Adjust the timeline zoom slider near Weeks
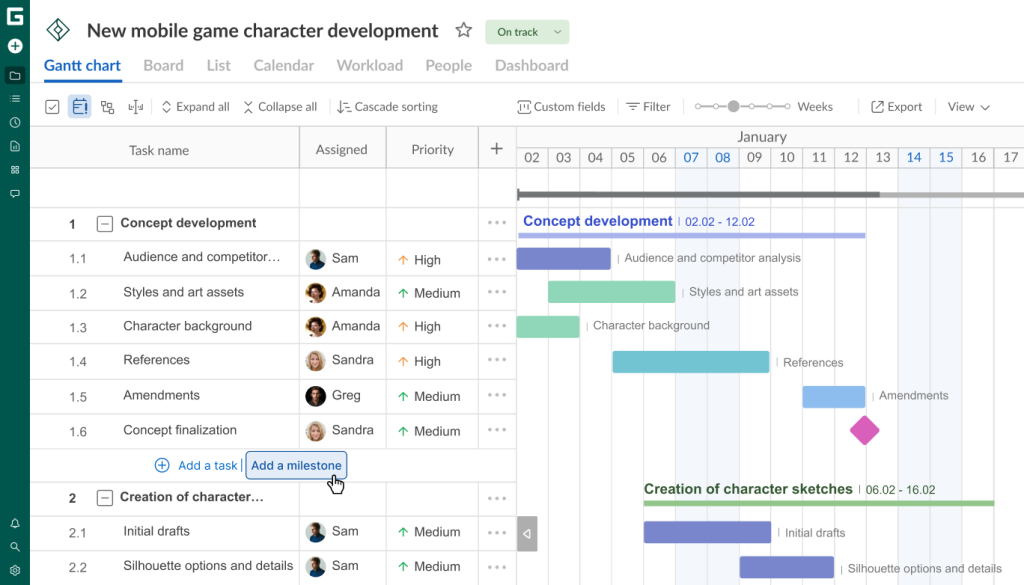 733,104
